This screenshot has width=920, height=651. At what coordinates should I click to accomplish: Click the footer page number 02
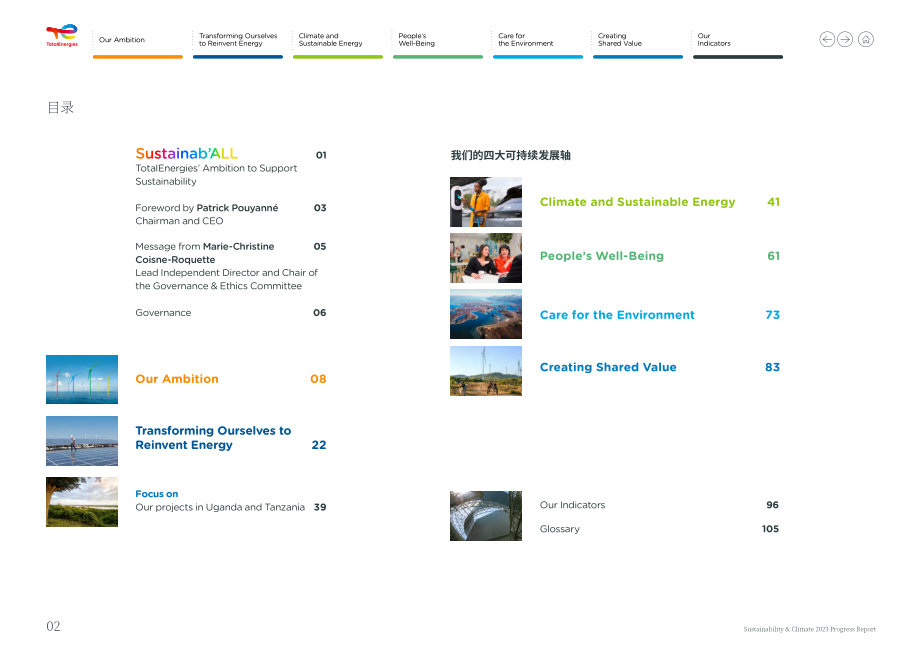pyautogui.click(x=53, y=626)
